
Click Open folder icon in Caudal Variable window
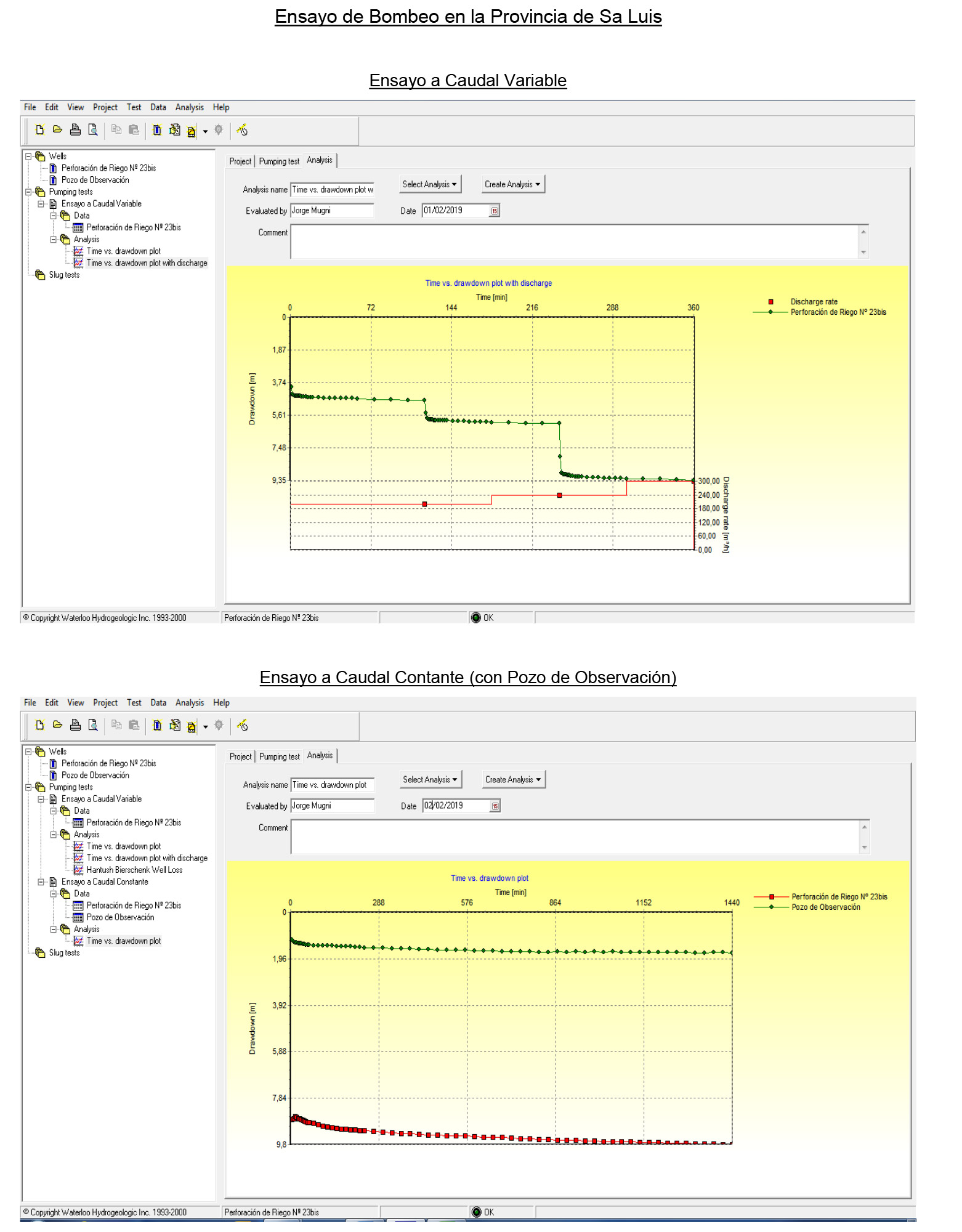[x=57, y=130]
